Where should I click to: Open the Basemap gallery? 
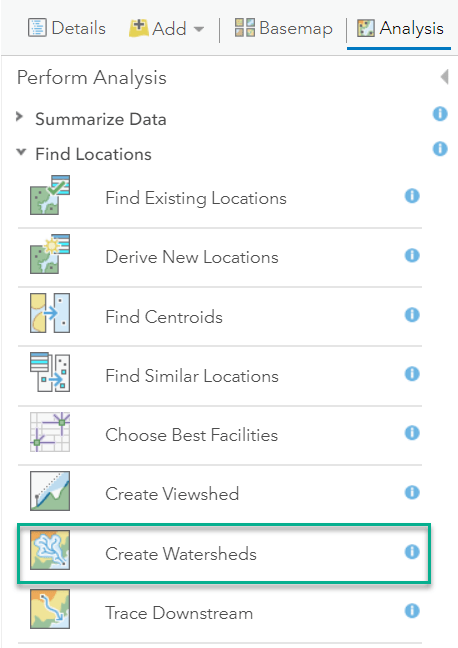point(284,28)
